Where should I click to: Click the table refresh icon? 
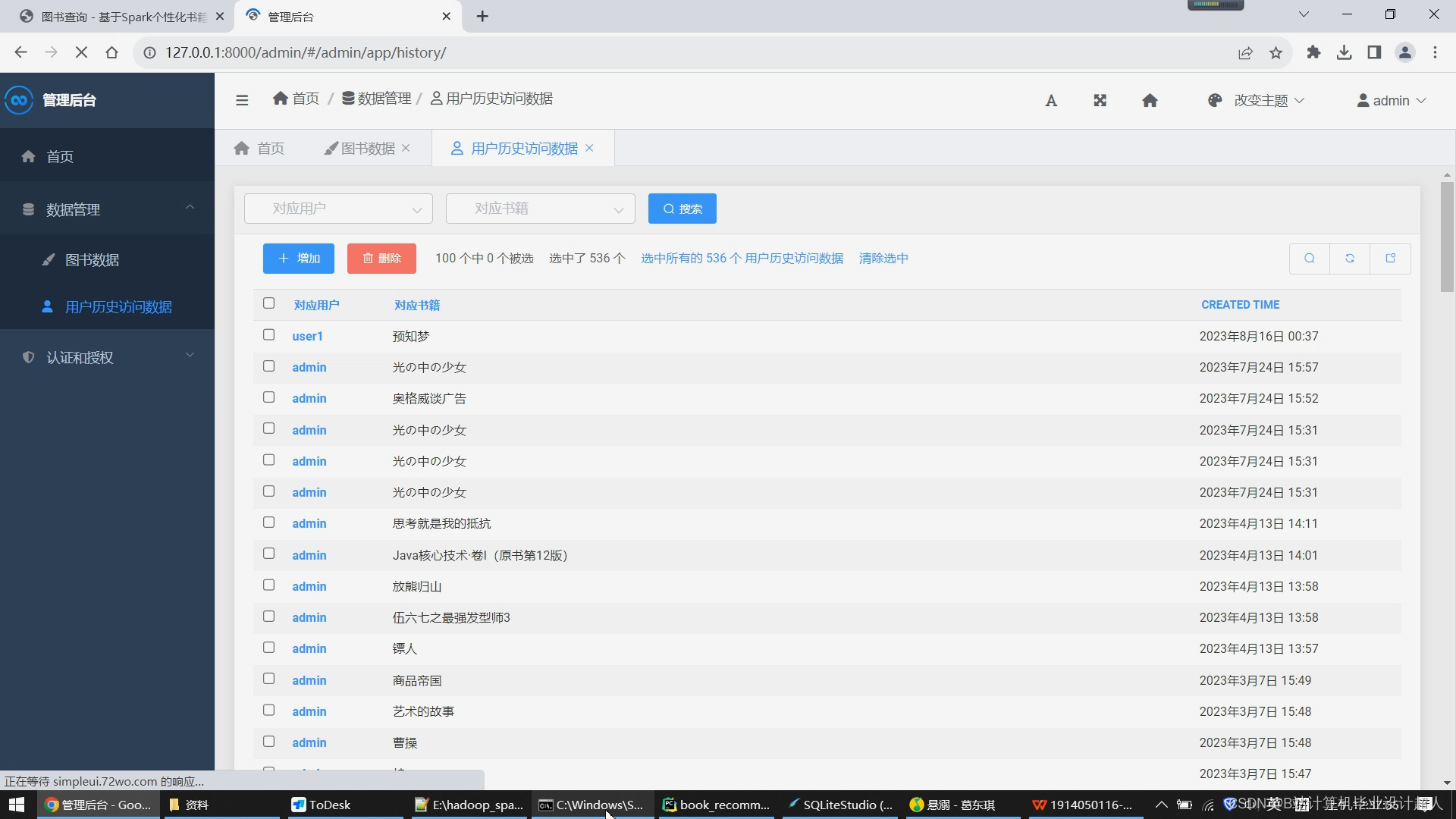(x=1350, y=259)
